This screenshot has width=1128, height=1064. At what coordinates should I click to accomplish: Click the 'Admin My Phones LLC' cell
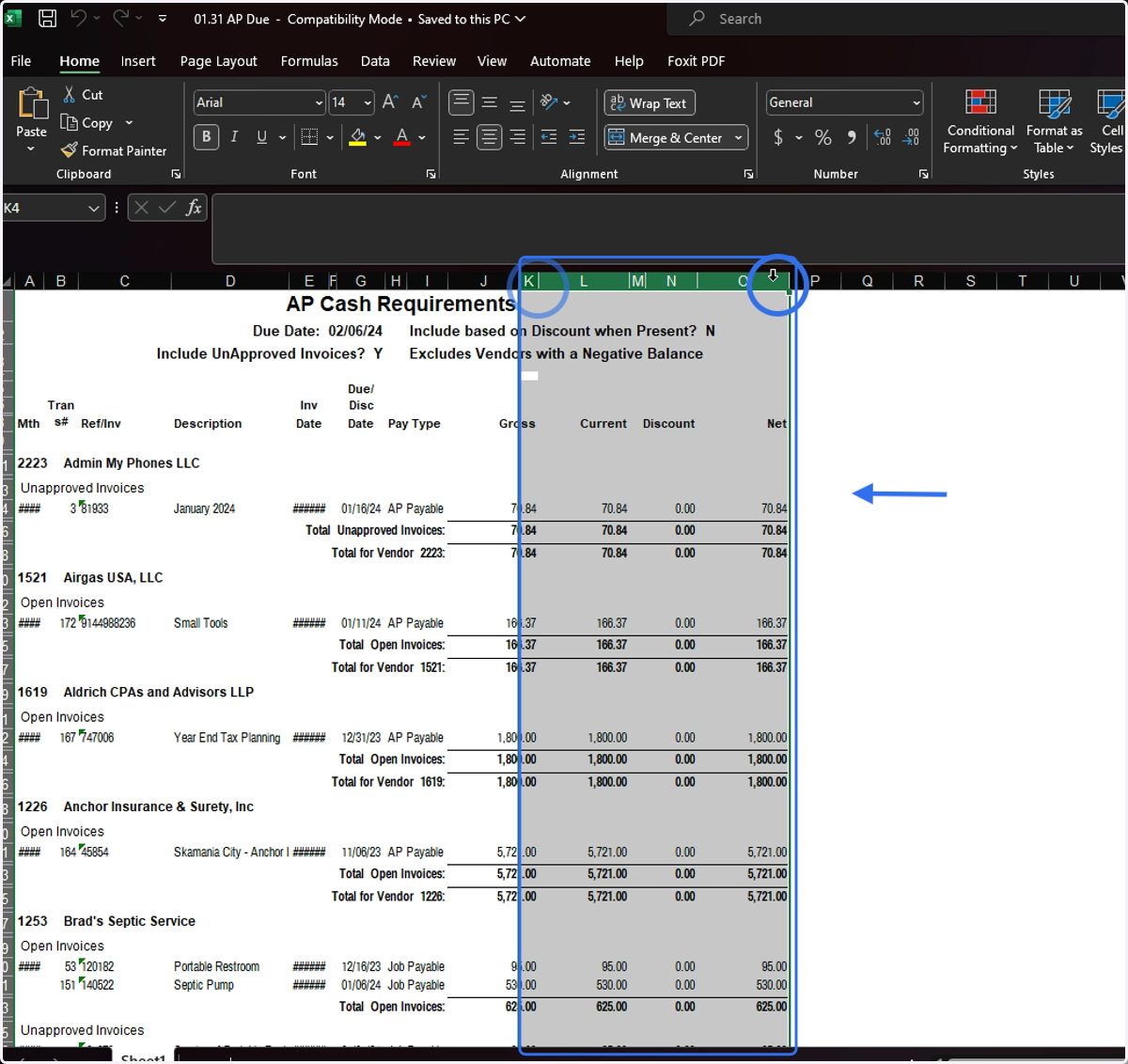tap(132, 462)
